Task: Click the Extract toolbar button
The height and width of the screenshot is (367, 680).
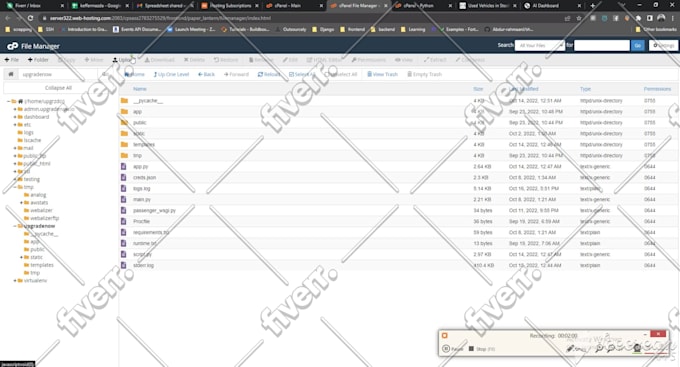Action: (435, 60)
